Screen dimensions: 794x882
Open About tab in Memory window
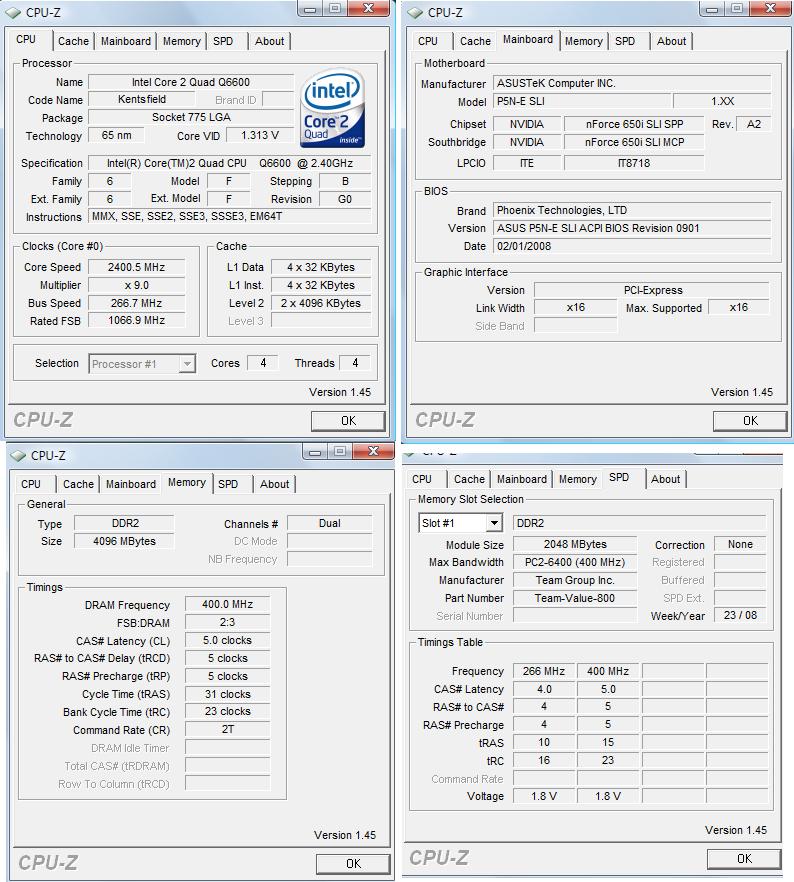click(274, 484)
